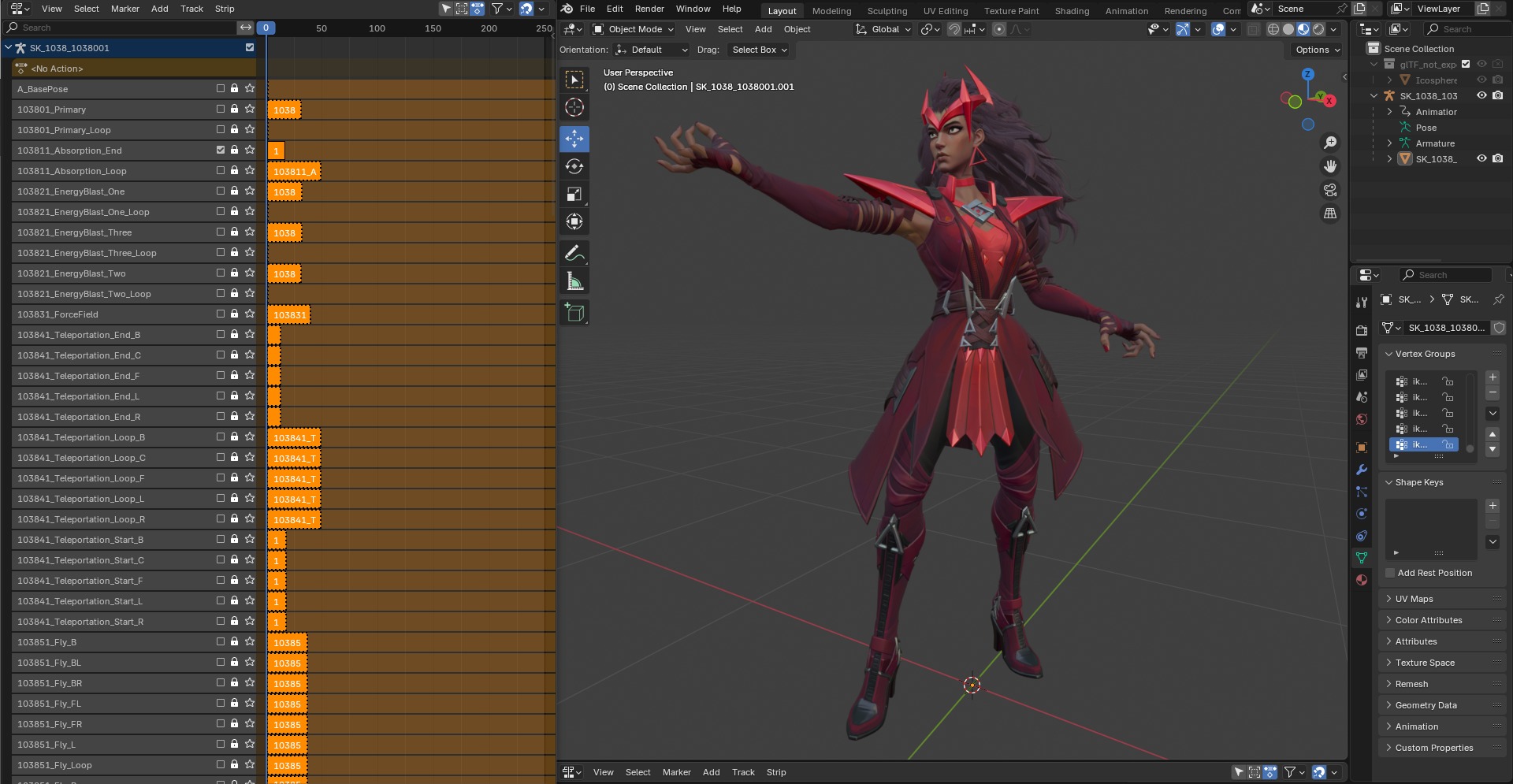
Task: Hide SK_1038_103 armature via eye icon
Action: coord(1481,95)
